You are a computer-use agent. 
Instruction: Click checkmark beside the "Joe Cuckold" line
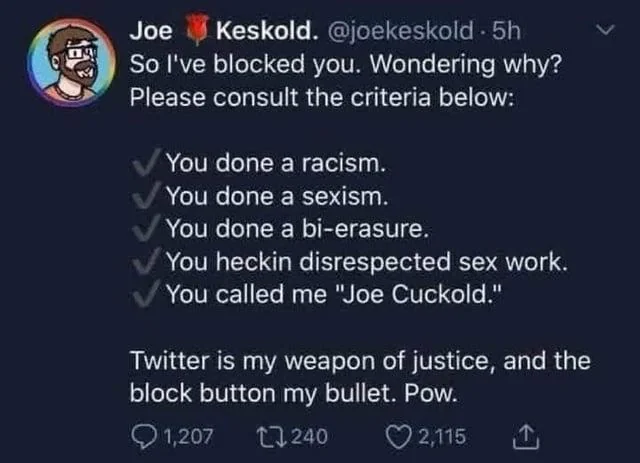coord(146,295)
